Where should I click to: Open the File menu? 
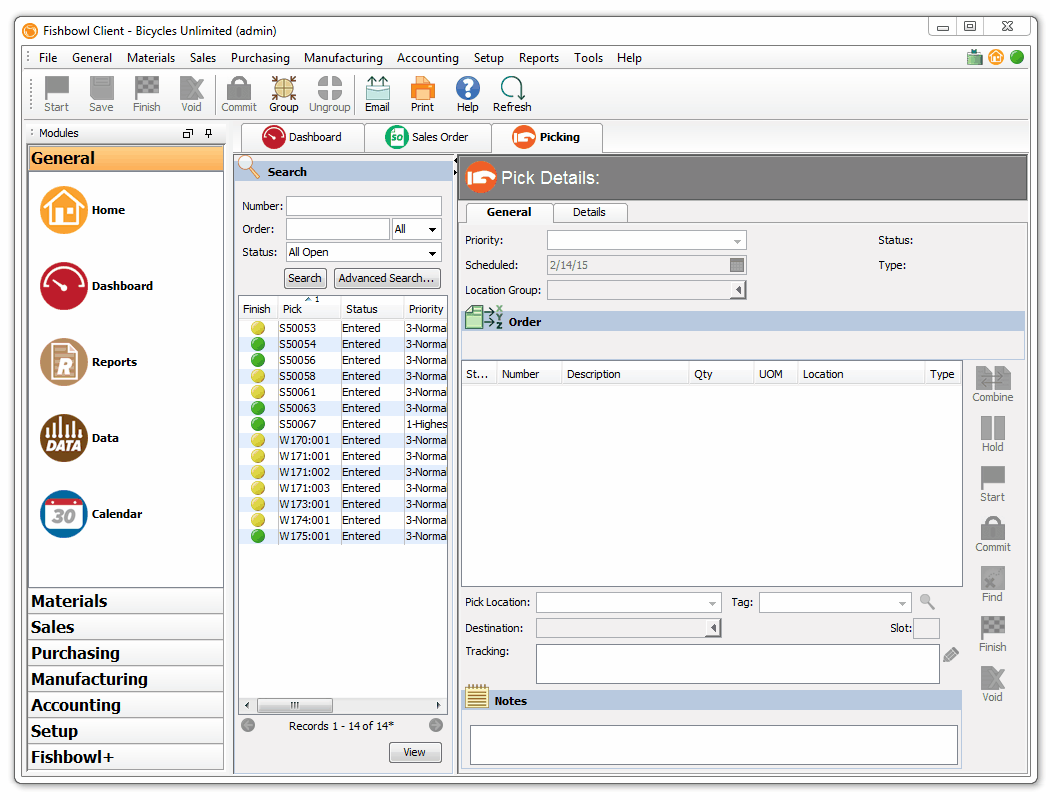48,58
